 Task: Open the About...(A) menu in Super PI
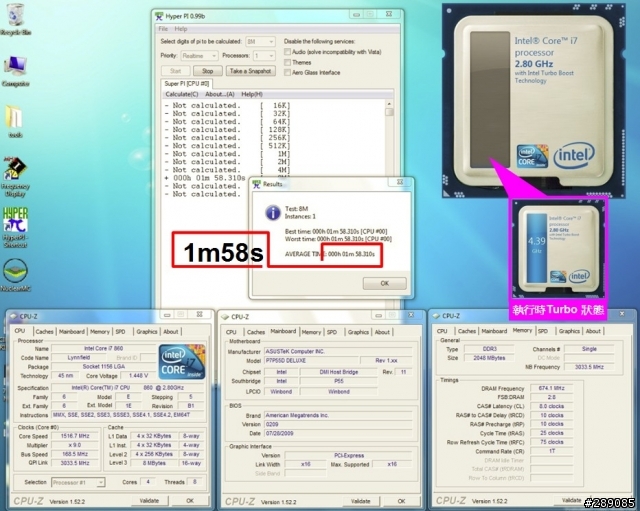click(x=220, y=94)
